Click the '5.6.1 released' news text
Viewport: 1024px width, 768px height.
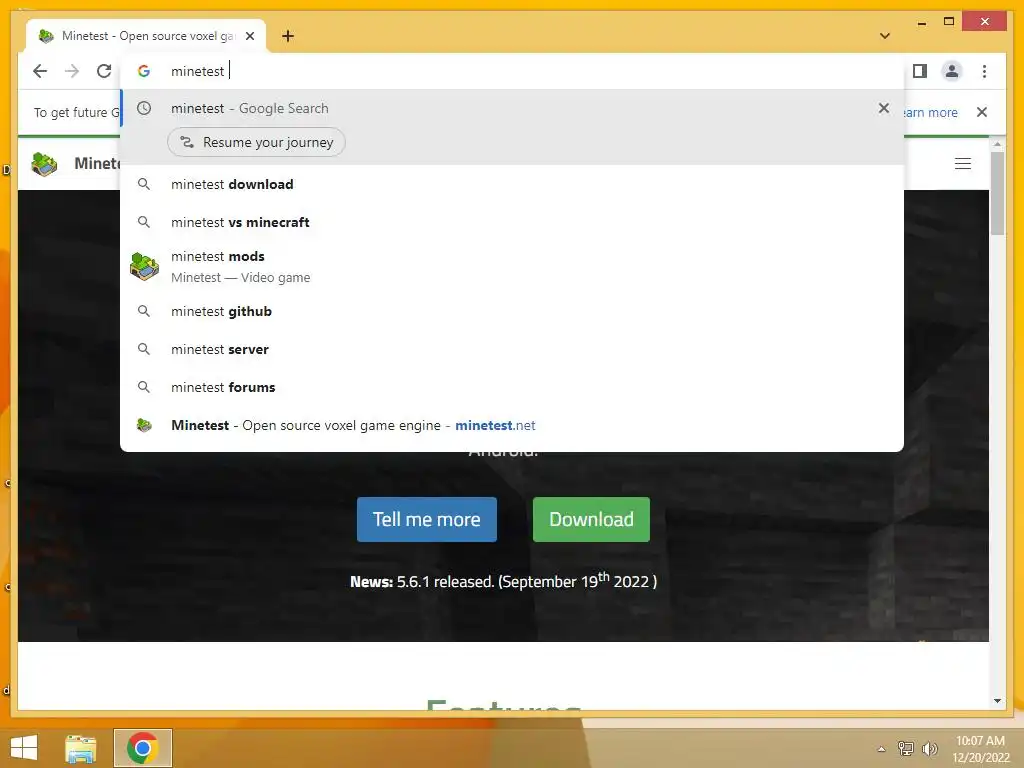pos(445,582)
